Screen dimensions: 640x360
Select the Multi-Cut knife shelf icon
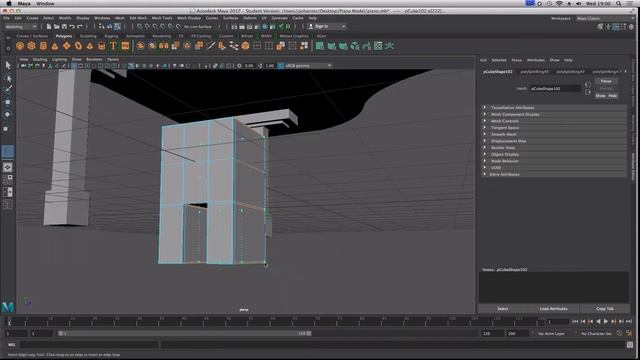[211, 46]
